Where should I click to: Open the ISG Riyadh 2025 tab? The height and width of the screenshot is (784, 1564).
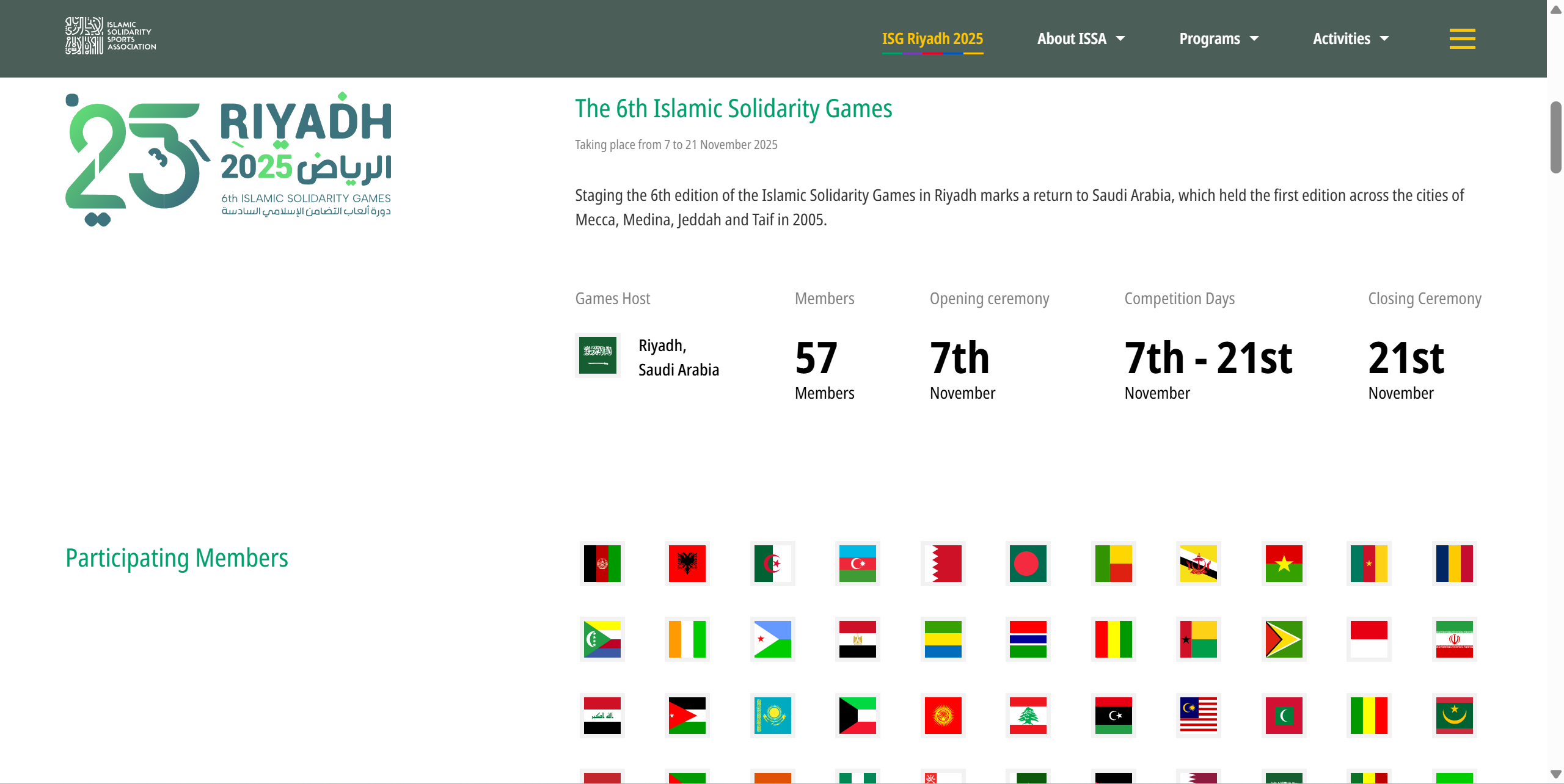pos(932,38)
